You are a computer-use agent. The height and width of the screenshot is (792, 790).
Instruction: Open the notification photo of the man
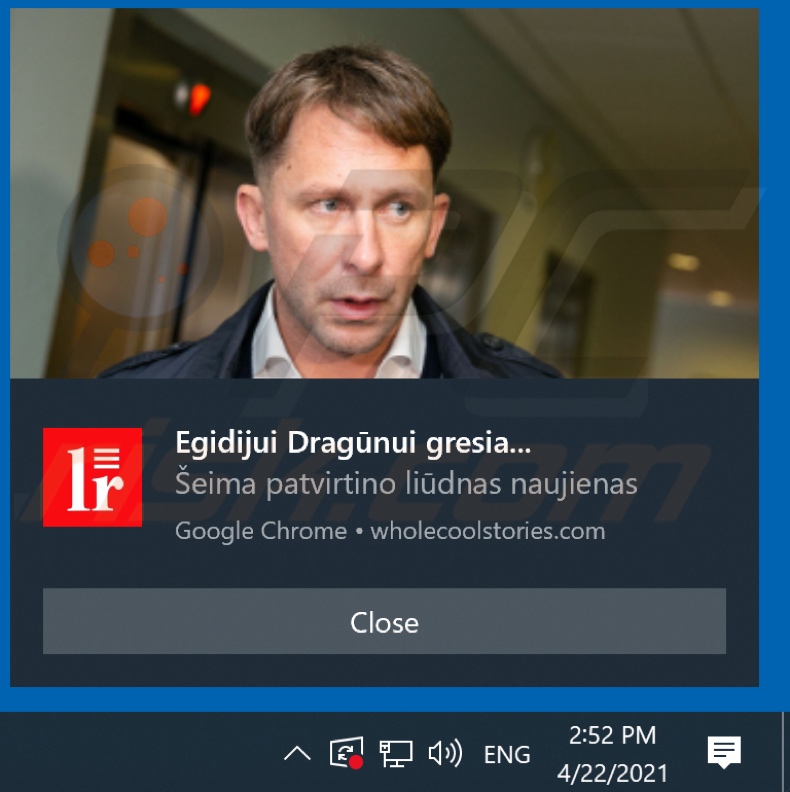pos(384,193)
